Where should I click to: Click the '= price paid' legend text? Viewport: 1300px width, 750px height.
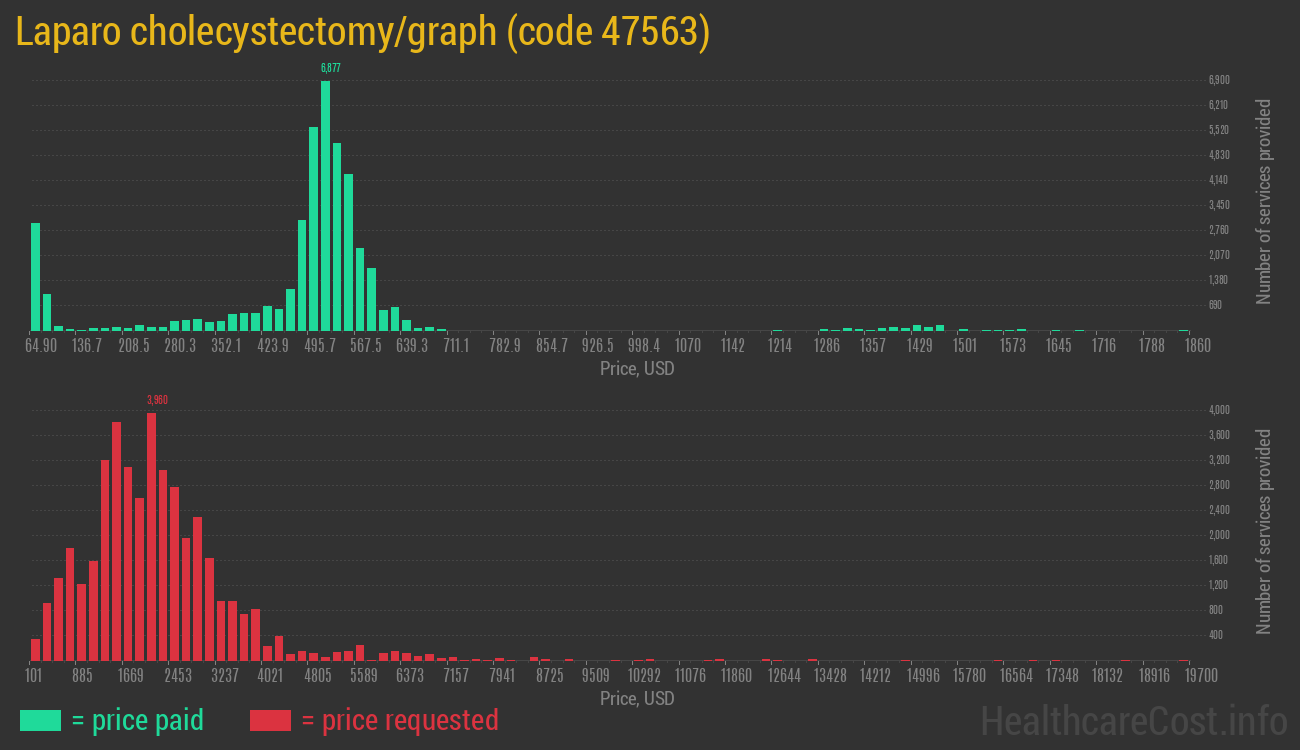coord(138,720)
